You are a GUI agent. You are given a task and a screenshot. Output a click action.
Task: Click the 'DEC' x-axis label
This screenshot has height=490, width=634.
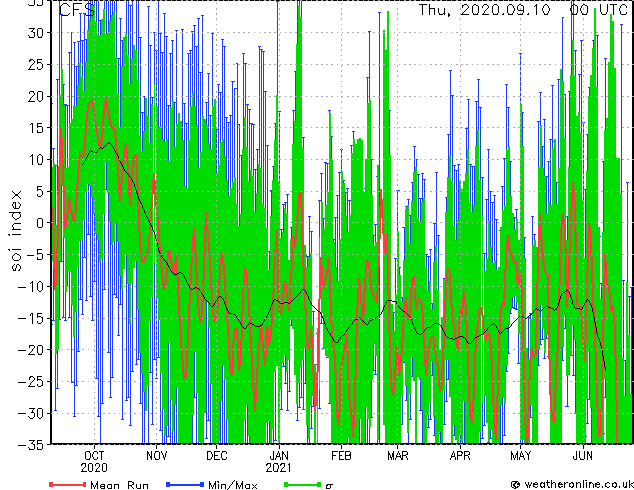click(217, 456)
